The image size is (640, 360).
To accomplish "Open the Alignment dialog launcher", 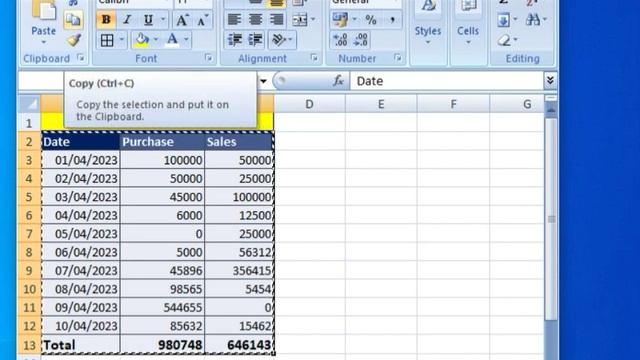I will 314,58.
